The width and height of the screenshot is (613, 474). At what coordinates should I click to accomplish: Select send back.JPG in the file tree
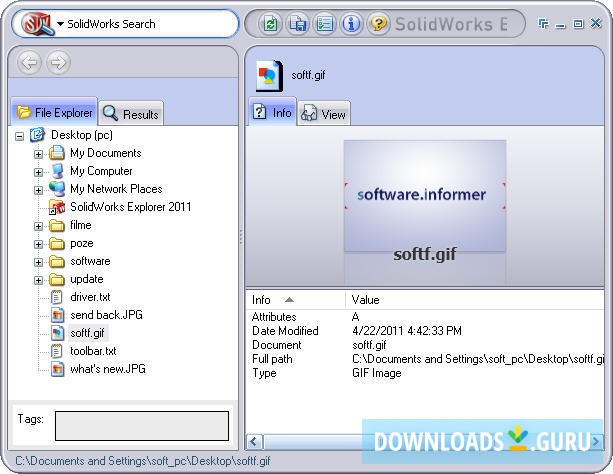(106, 315)
